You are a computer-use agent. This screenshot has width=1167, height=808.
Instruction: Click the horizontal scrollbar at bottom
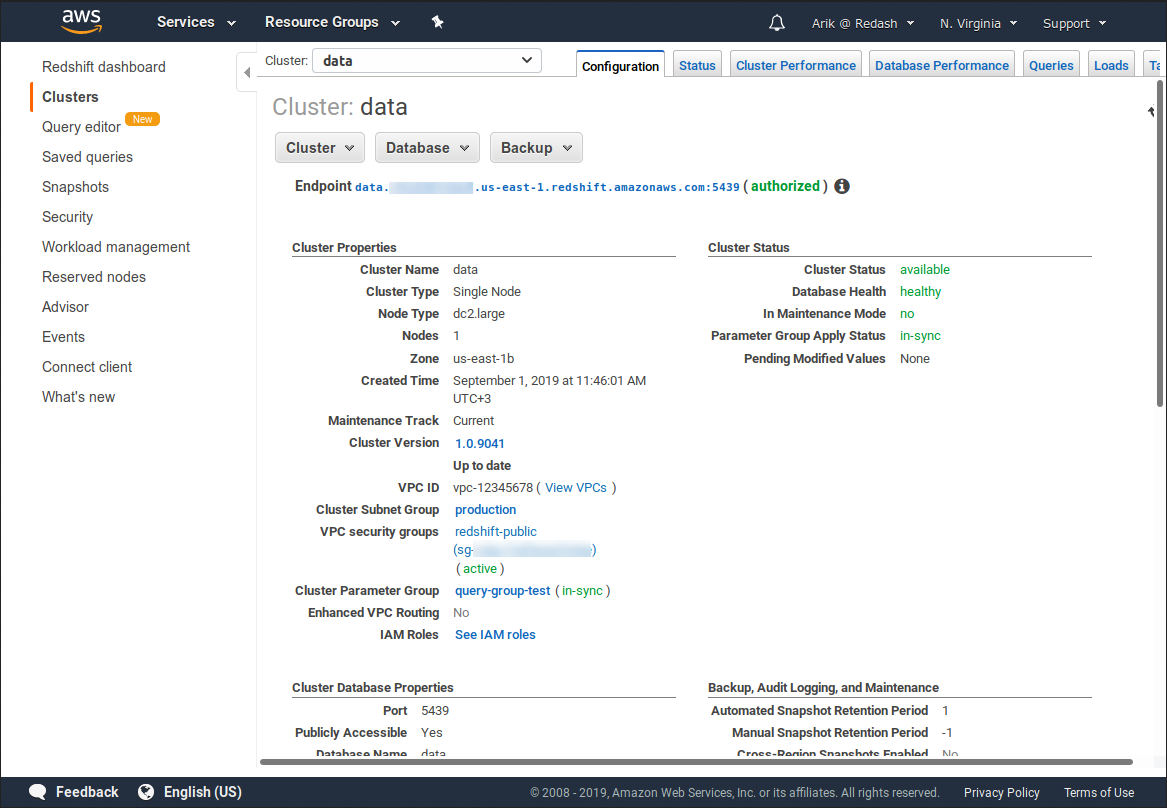pos(696,762)
